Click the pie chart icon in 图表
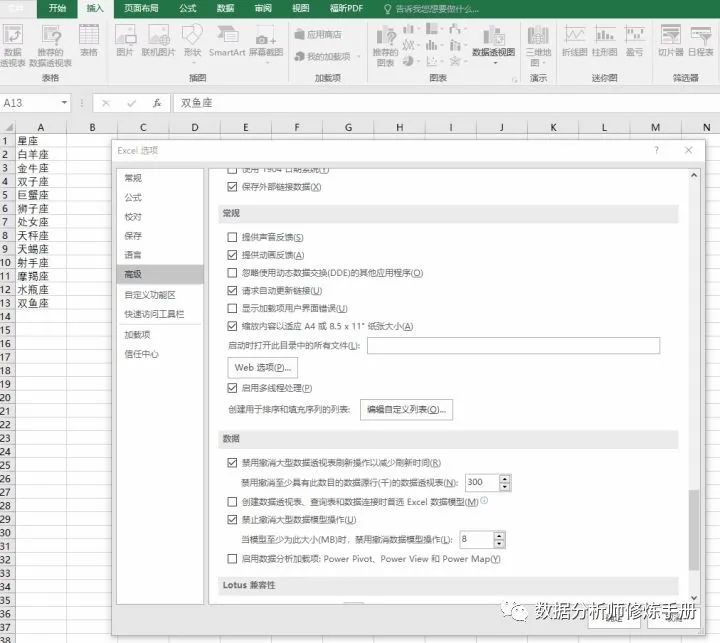The height and width of the screenshot is (643, 720). (408, 61)
